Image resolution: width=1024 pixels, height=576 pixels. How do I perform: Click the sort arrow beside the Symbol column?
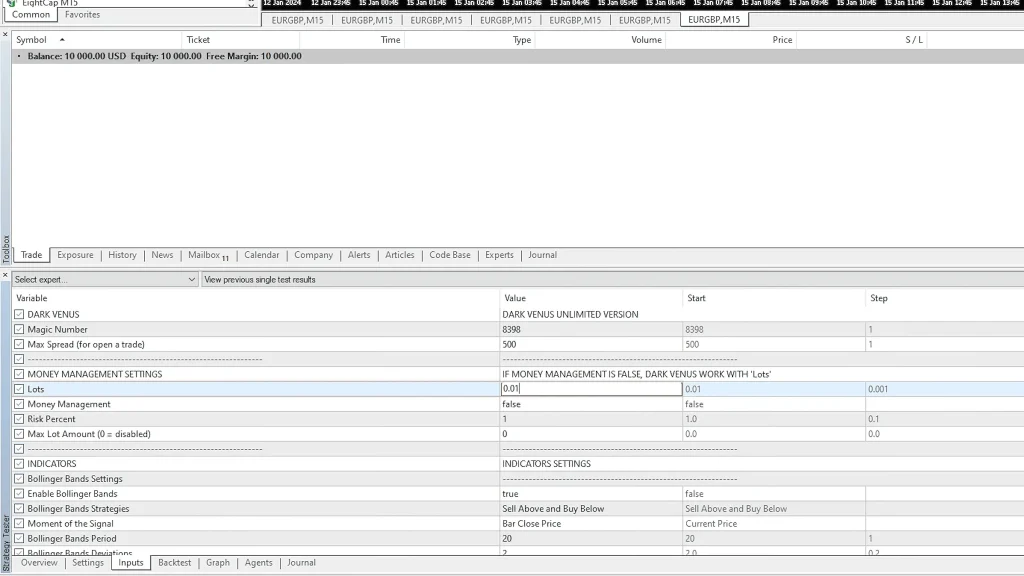point(62,40)
